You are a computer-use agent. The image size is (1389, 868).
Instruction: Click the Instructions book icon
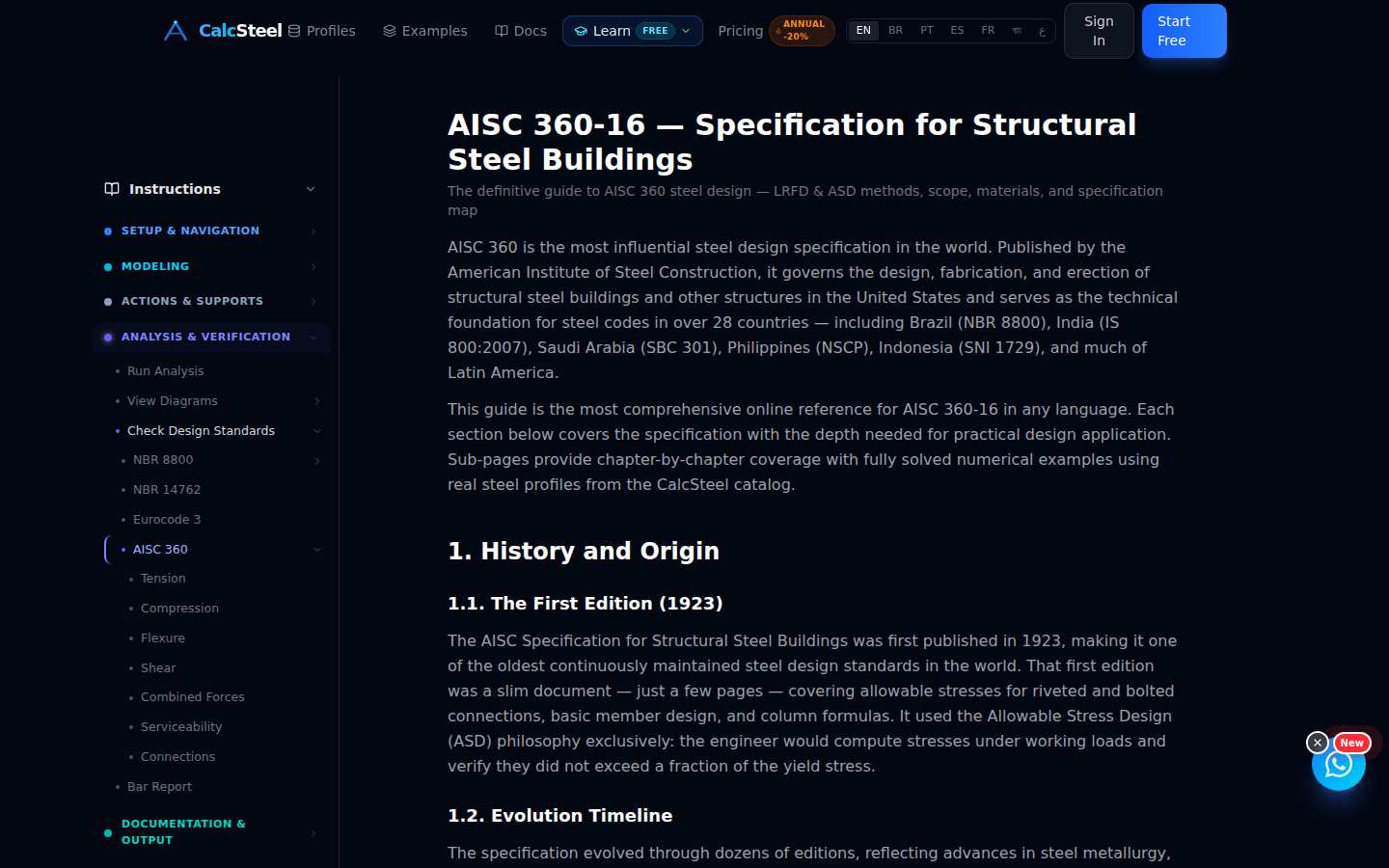click(x=112, y=189)
